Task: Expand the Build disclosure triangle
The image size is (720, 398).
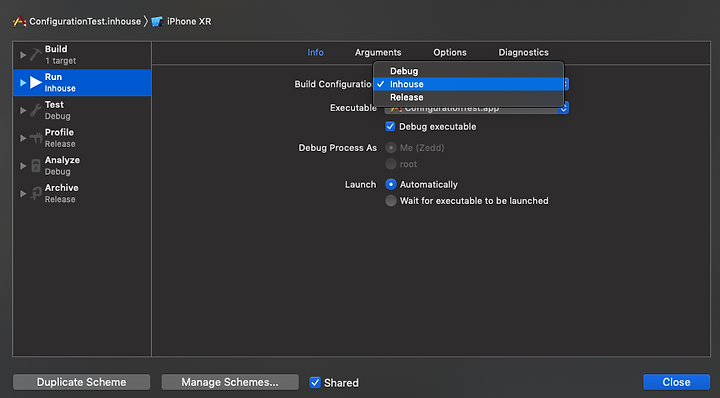Action: tap(23, 55)
